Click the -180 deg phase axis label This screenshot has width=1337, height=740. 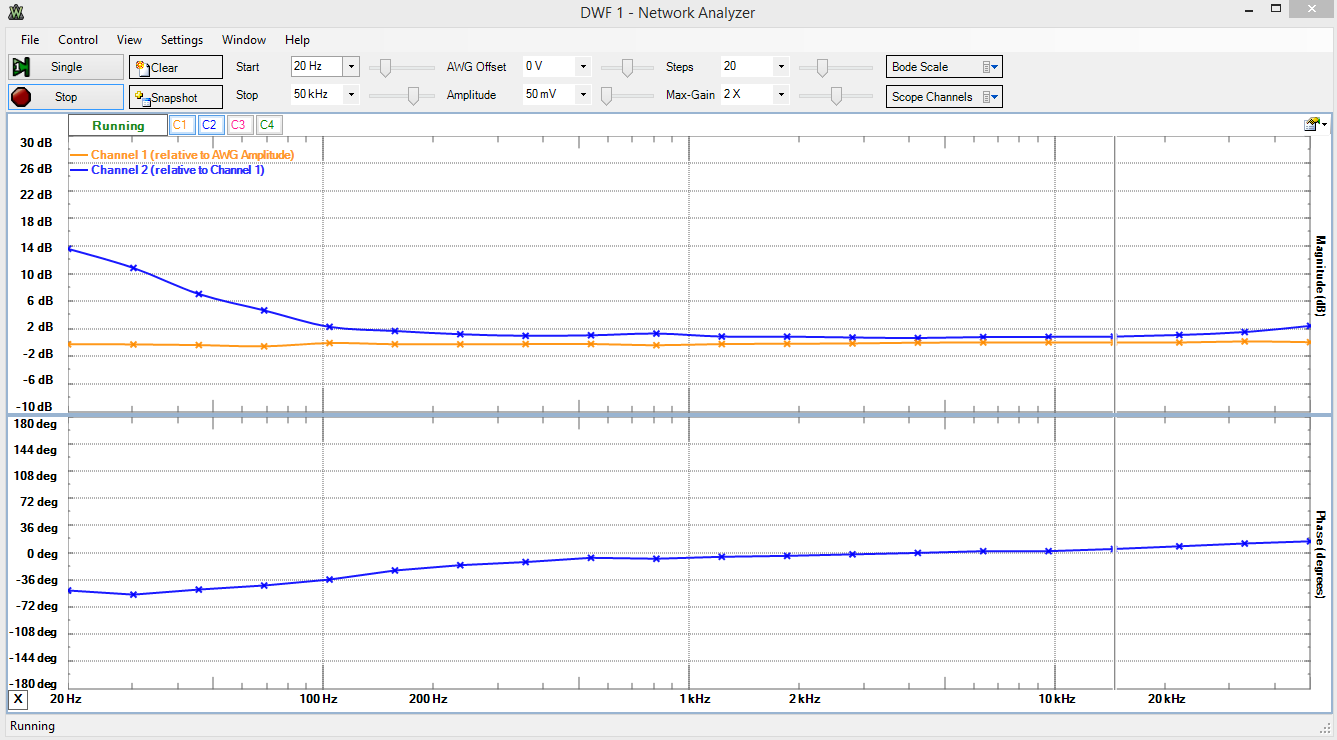click(x=32, y=684)
